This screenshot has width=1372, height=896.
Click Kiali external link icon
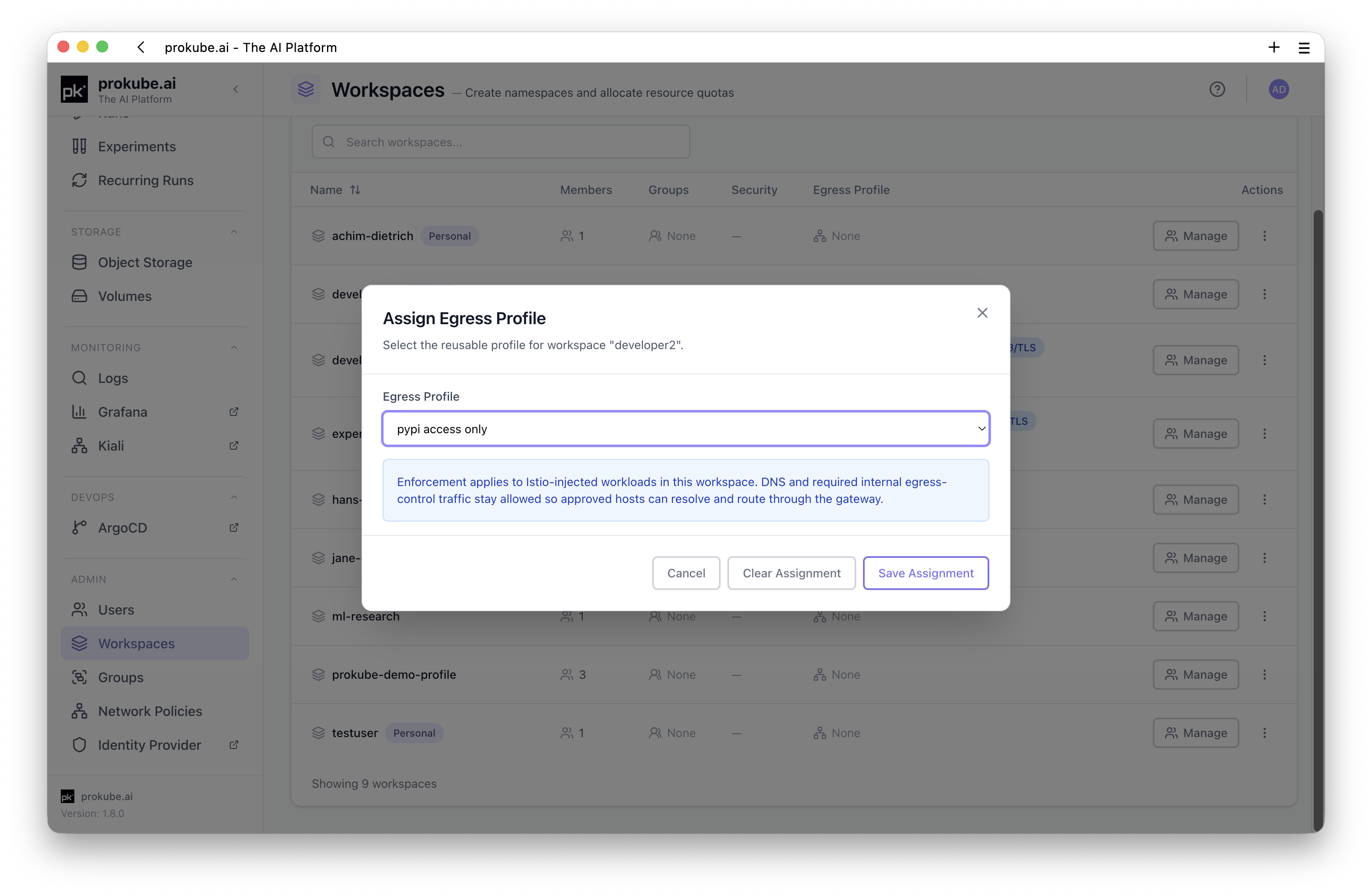click(234, 446)
